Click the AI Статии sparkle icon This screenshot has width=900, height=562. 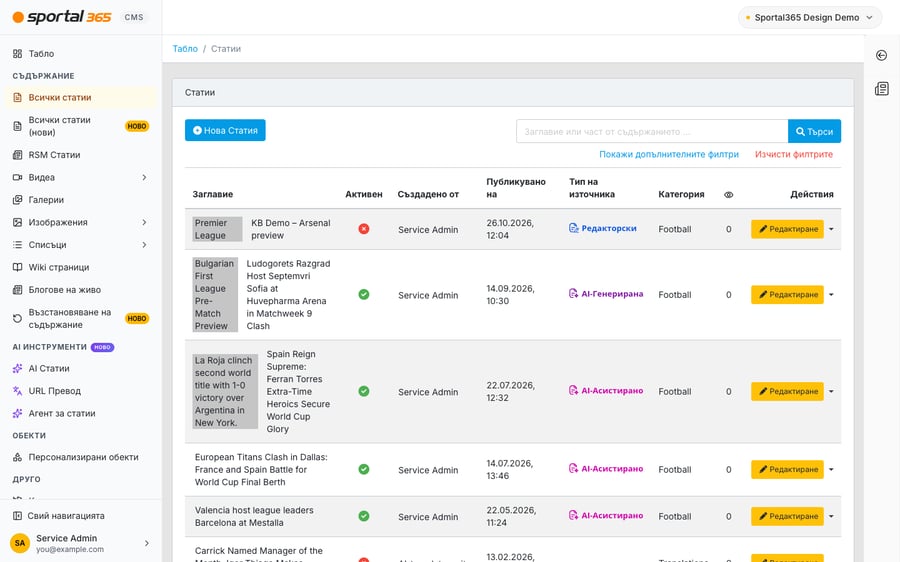17,369
